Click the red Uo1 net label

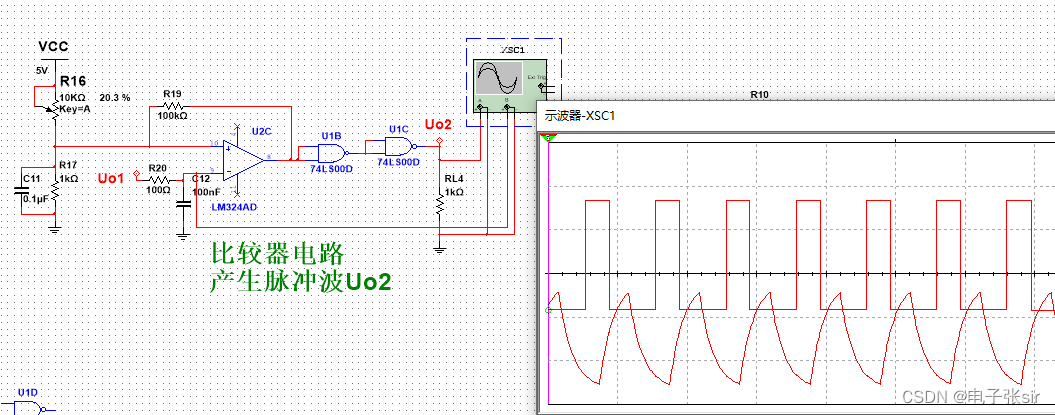pyautogui.click(x=111, y=178)
